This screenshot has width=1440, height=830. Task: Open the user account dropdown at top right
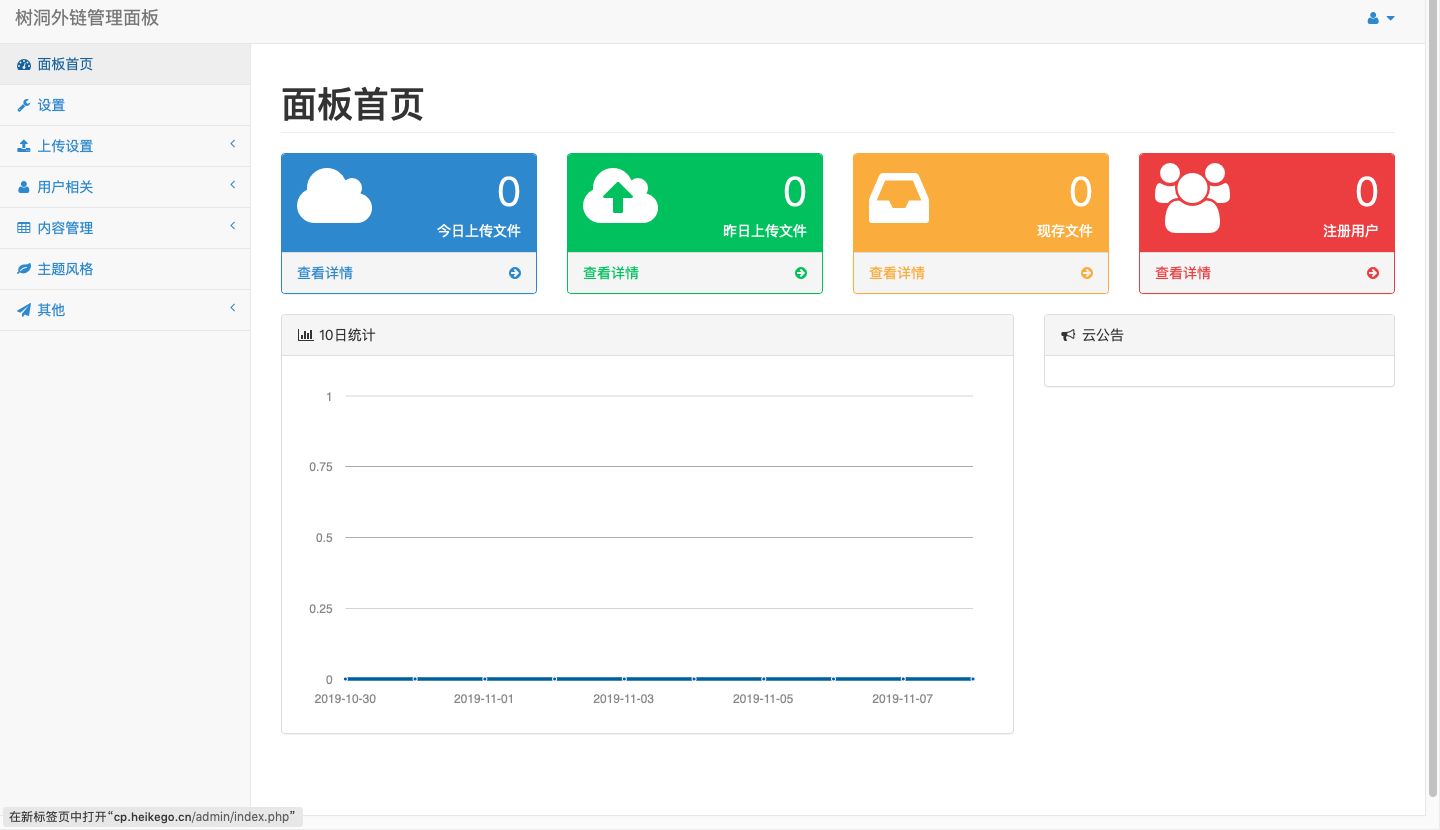tap(1380, 17)
